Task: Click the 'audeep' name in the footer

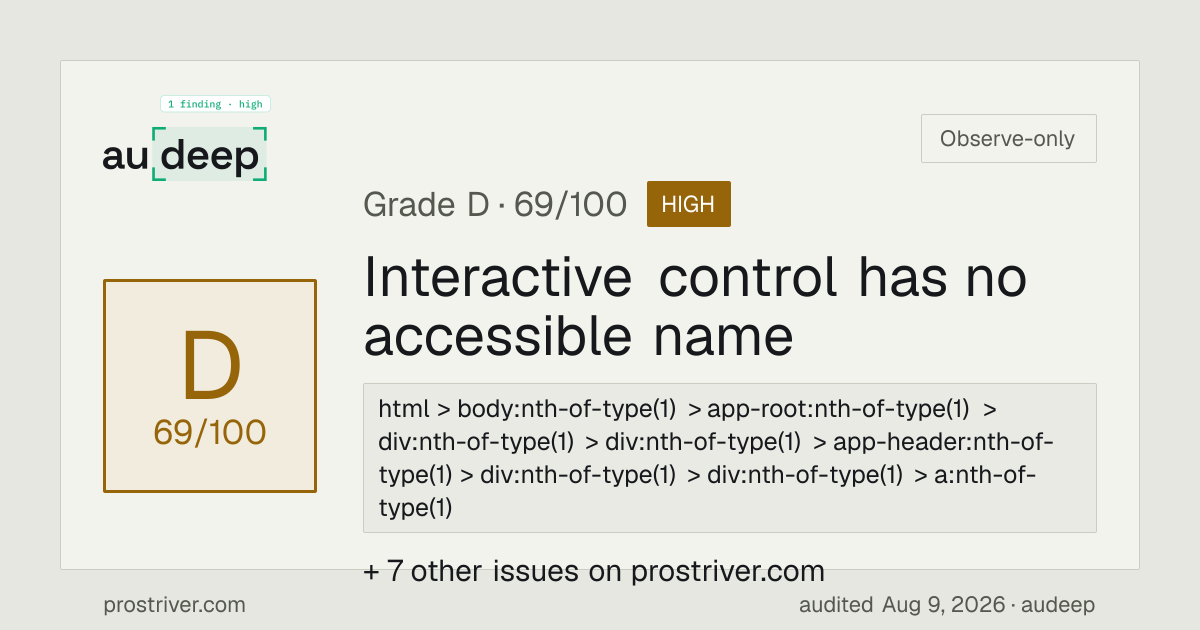Action: (1060, 605)
